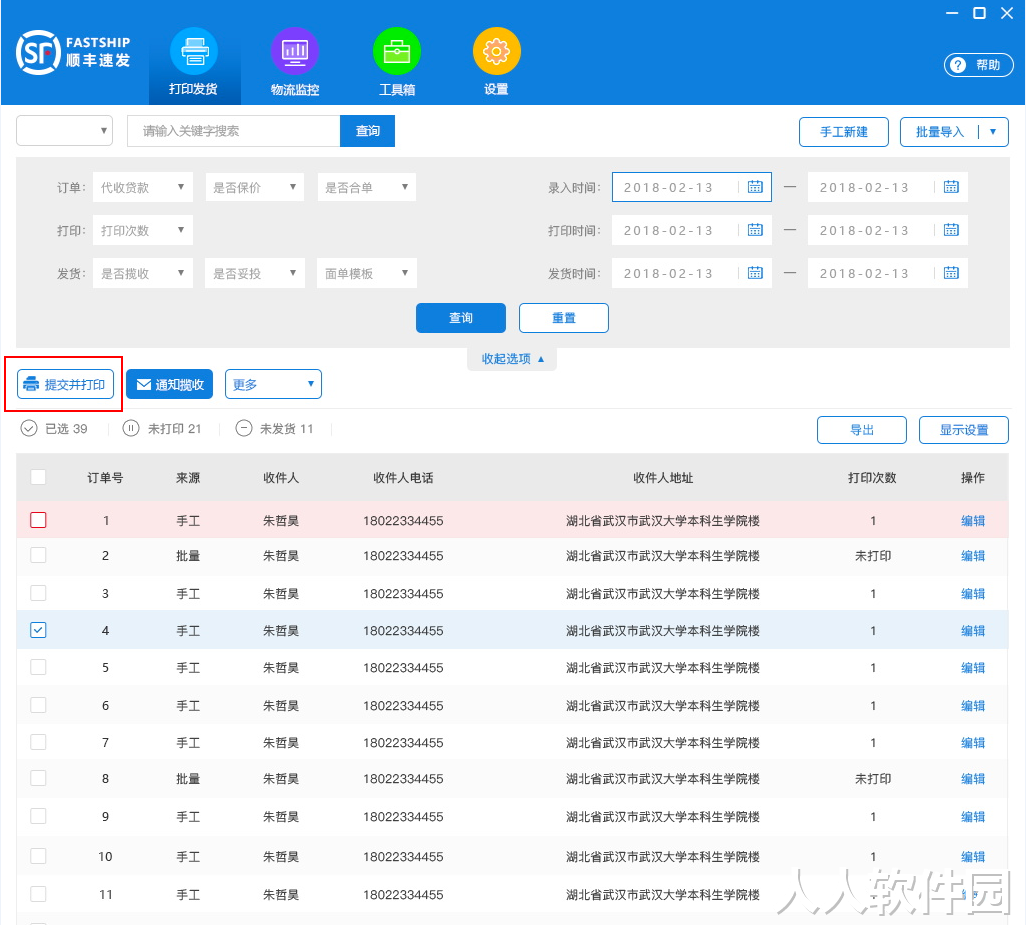Screen dimensions: 1026x925
Task: Click 未打印 cell in order 2 row
Action: (x=873, y=556)
